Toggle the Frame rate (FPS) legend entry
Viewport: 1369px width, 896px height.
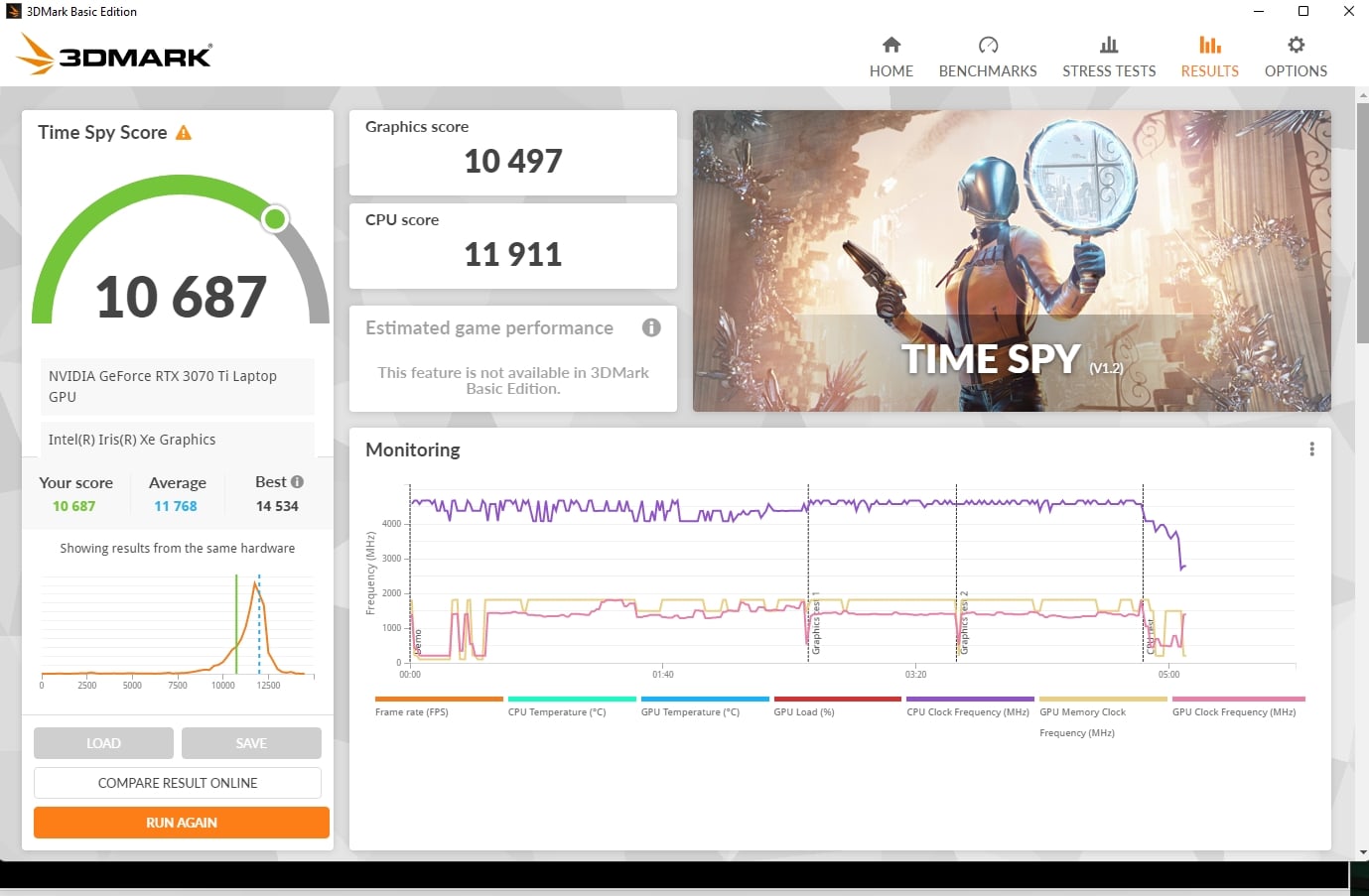point(412,711)
